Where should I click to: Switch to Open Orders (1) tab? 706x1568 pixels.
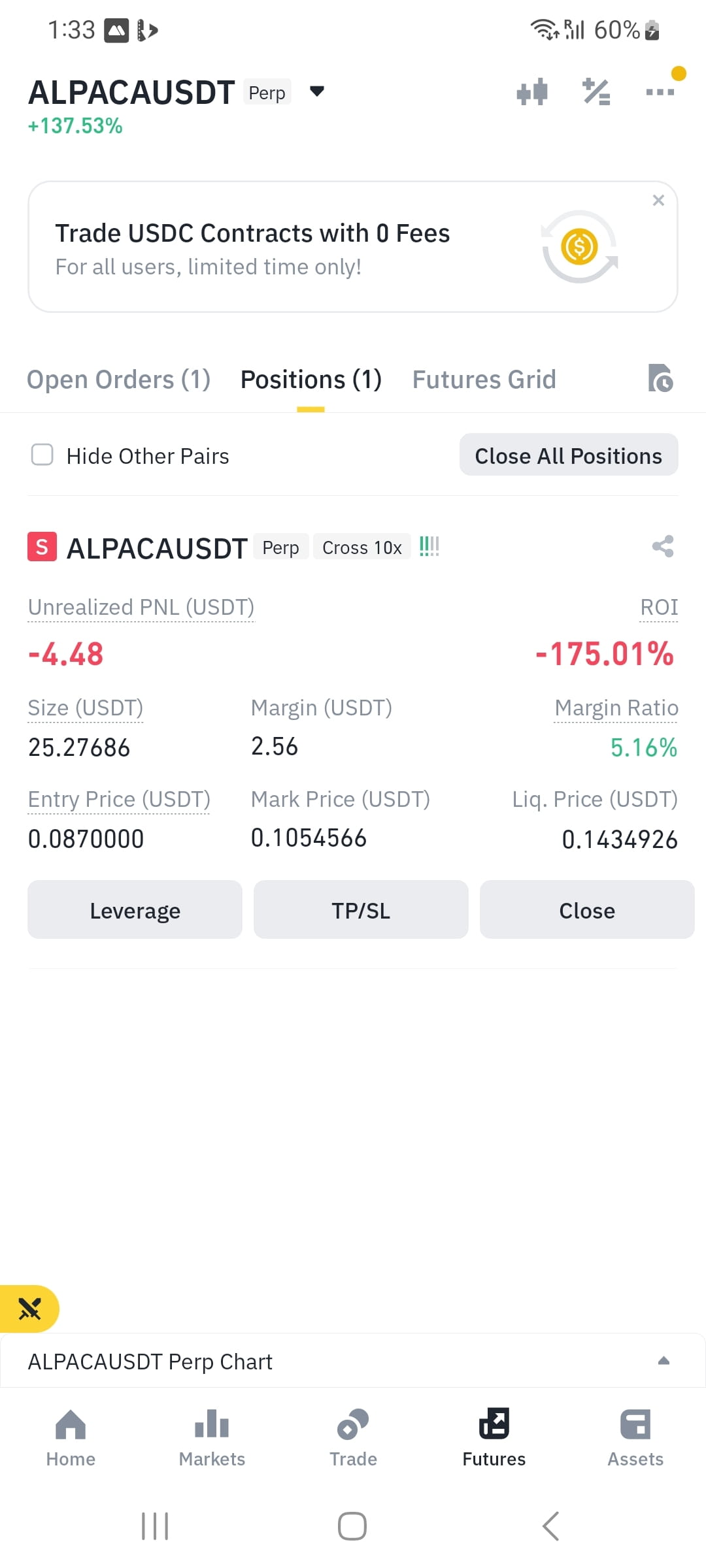pyautogui.click(x=118, y=380)
